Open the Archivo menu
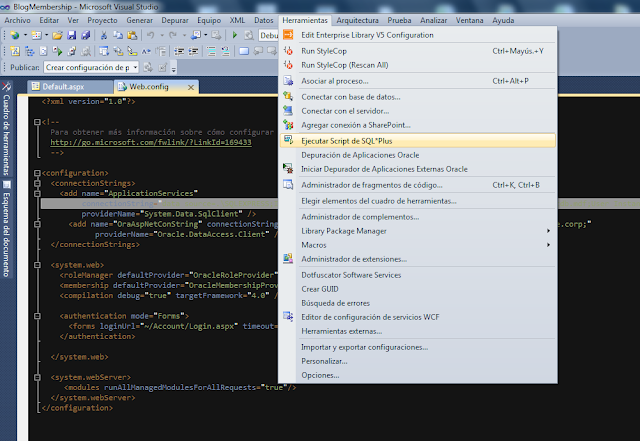The width and height of the screenshot is (640, 441). click(18, 20)
